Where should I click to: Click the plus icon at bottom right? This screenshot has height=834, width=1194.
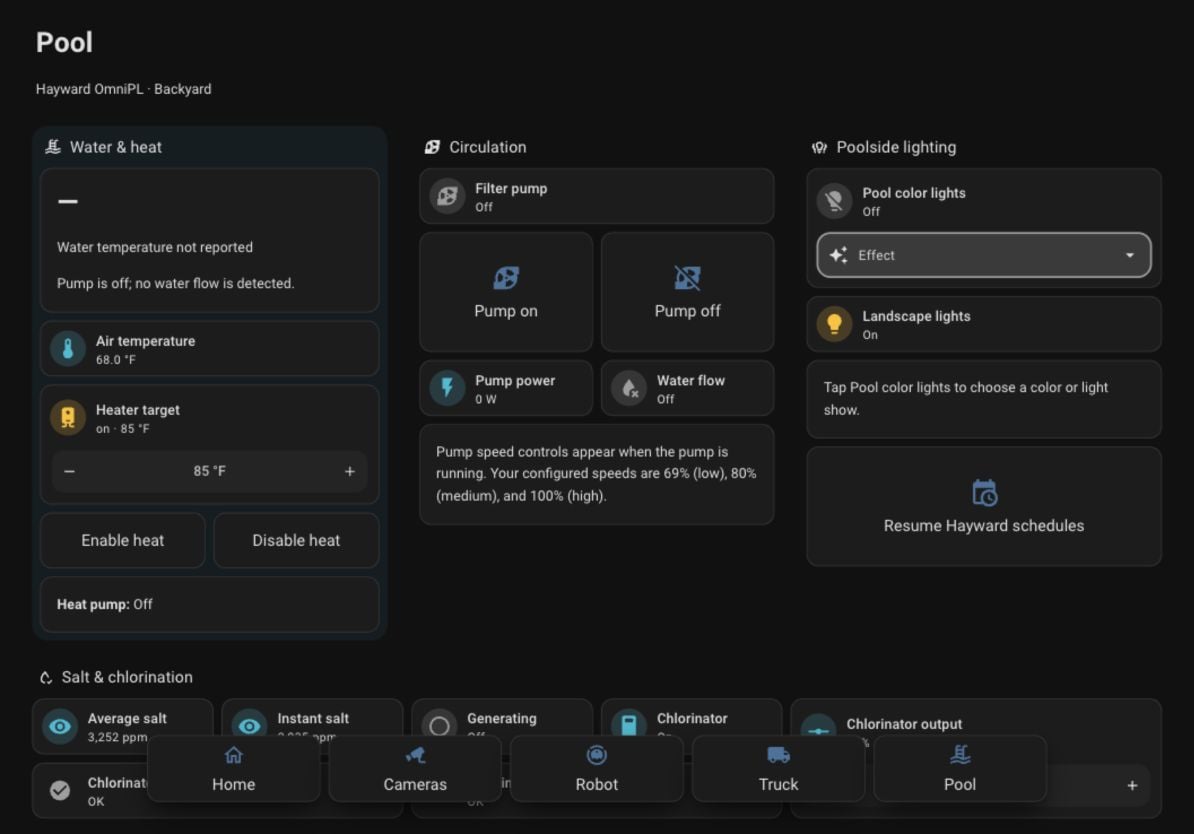coord(1132,785)
